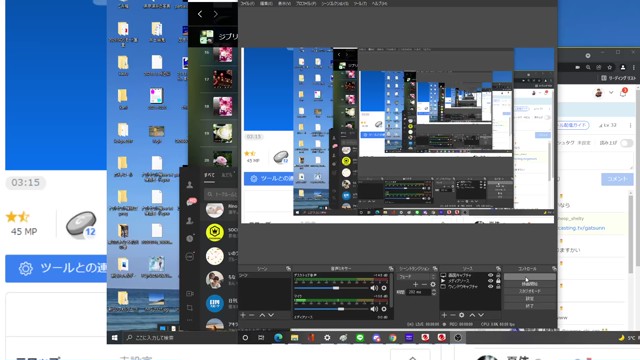Add a new scene in OBS Scenes panel
The height and width of the screenshot is (360, 640).
click(x=243, y=315)
